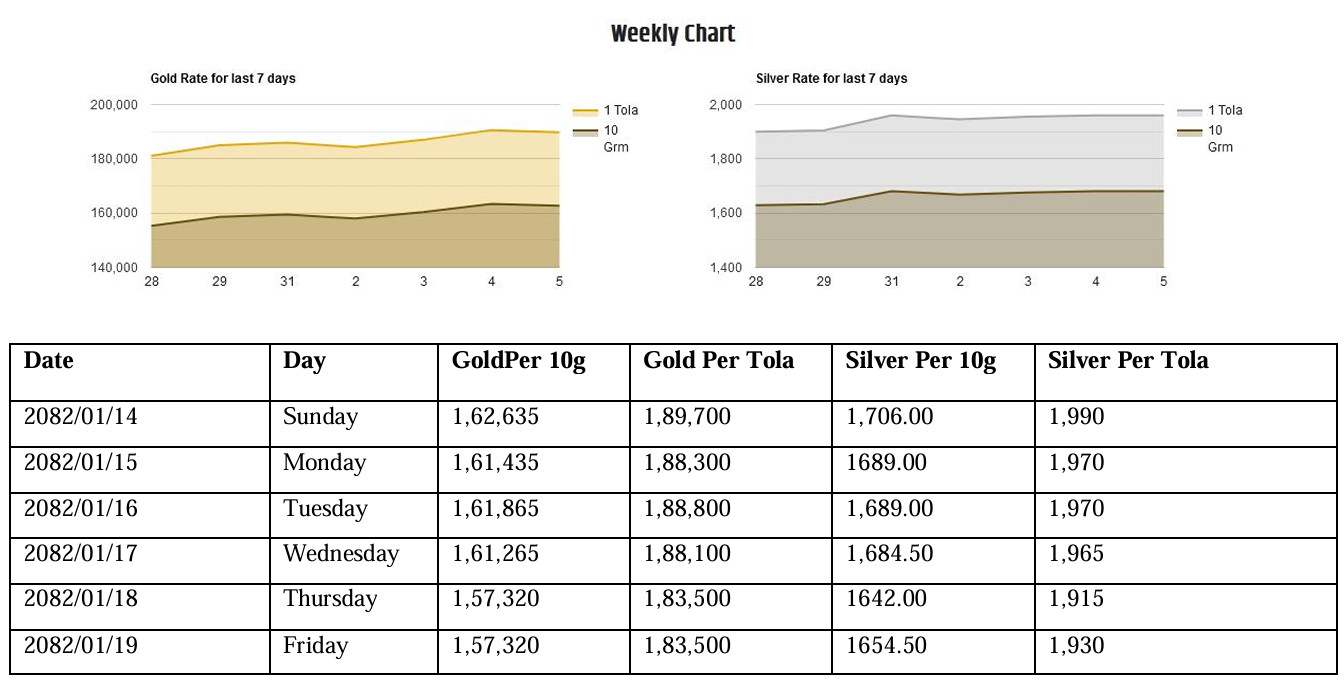The width and height of the screenshot is (1344, 681).
Task: Select the Date column header
Action: [x=49, y=361]
